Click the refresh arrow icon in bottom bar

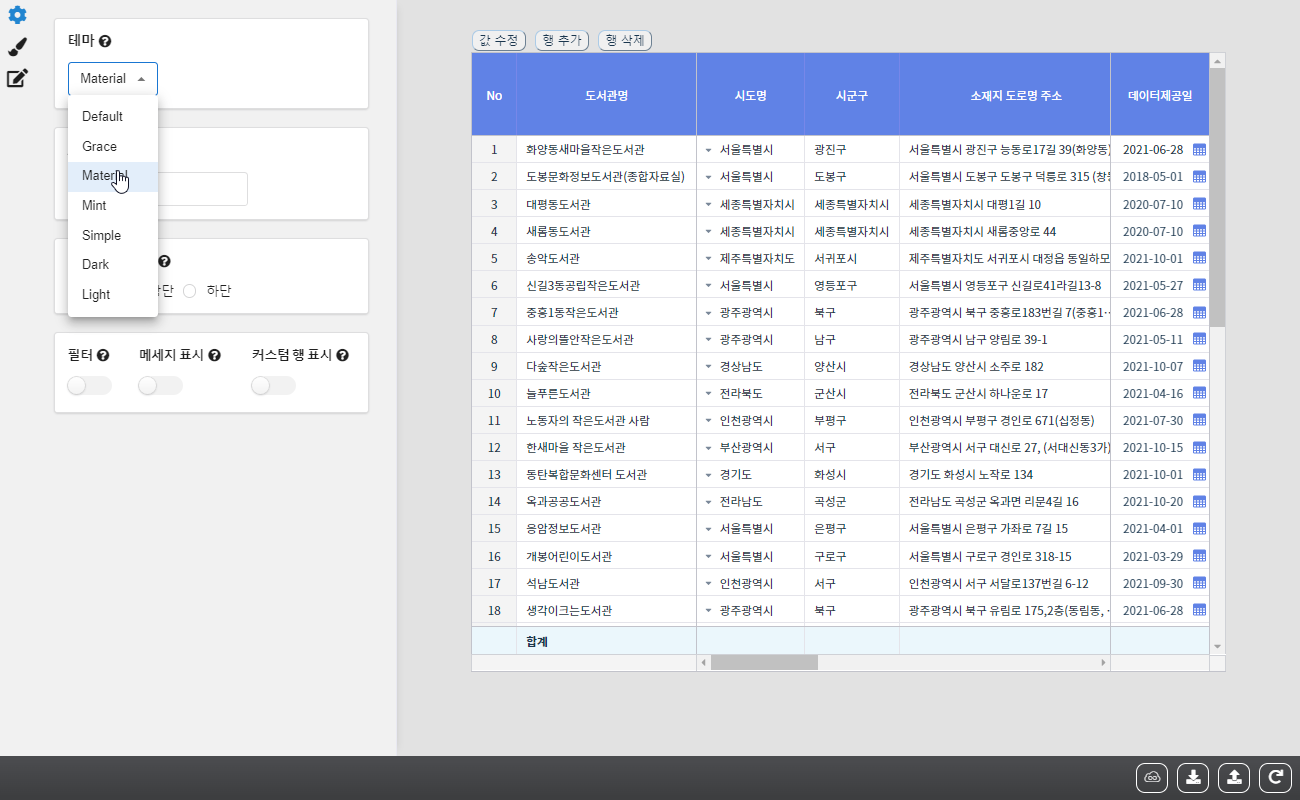point(1275,777)
